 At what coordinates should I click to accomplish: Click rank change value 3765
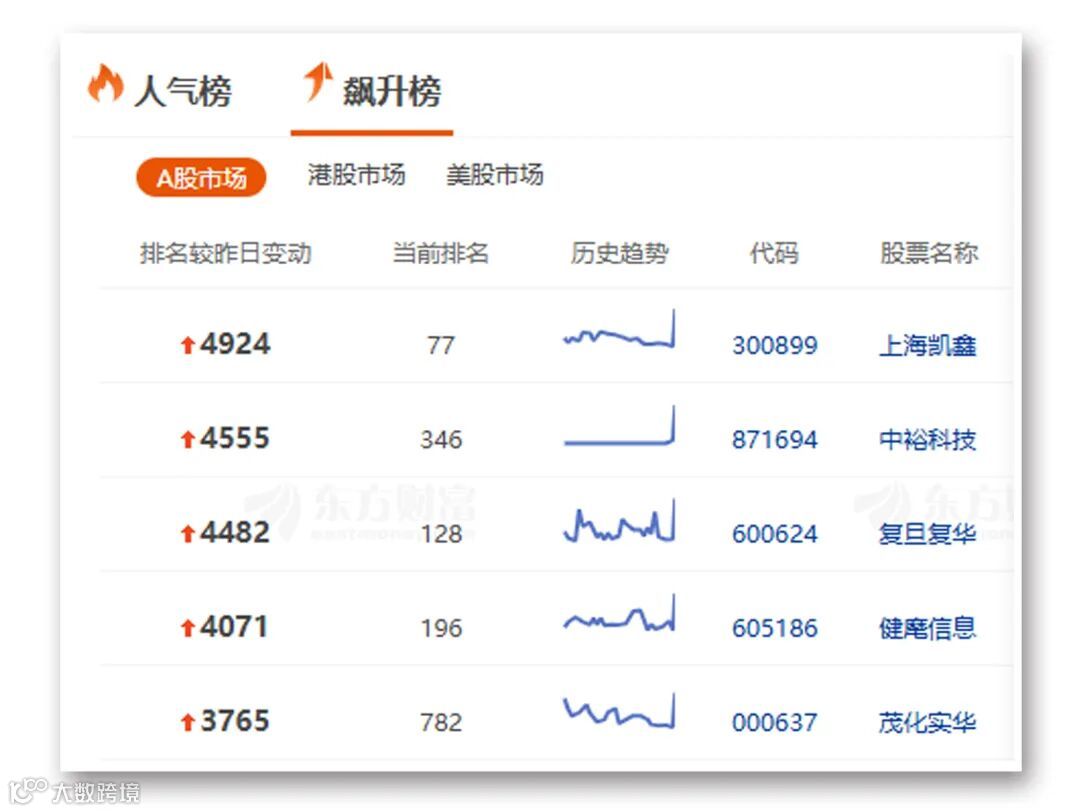click(x=235, y=721)
